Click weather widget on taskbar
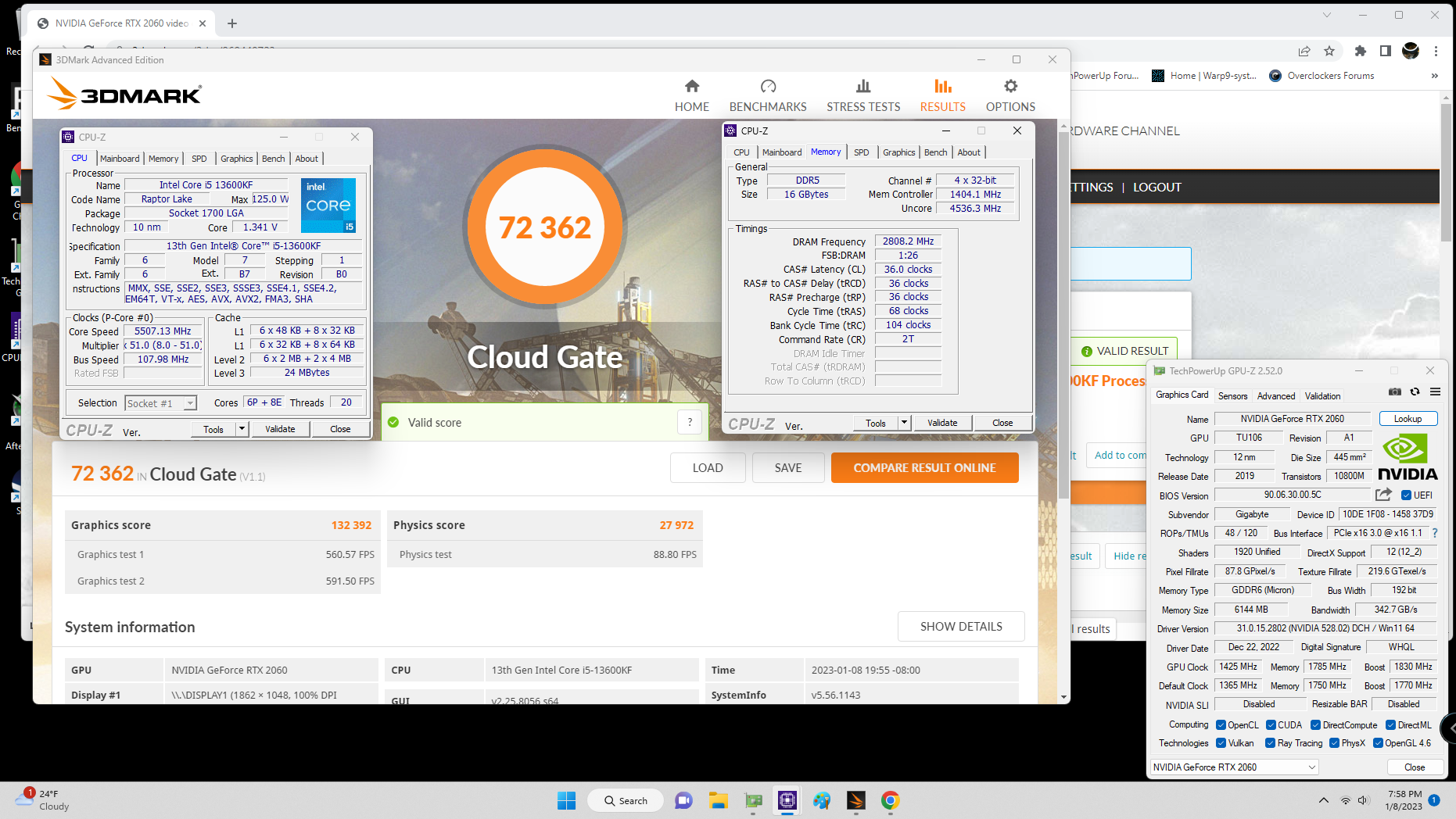The height and width of the screenshot is (819, 1456). coord(43,799)
